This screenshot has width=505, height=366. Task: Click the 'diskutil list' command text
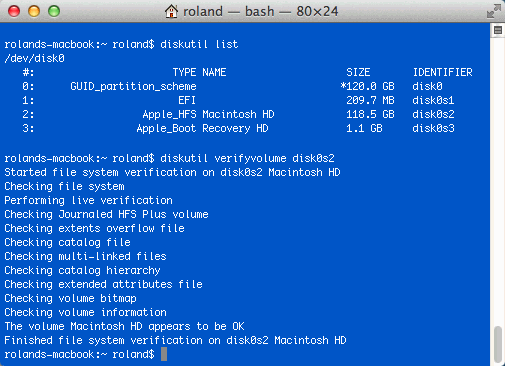point(199,44)
